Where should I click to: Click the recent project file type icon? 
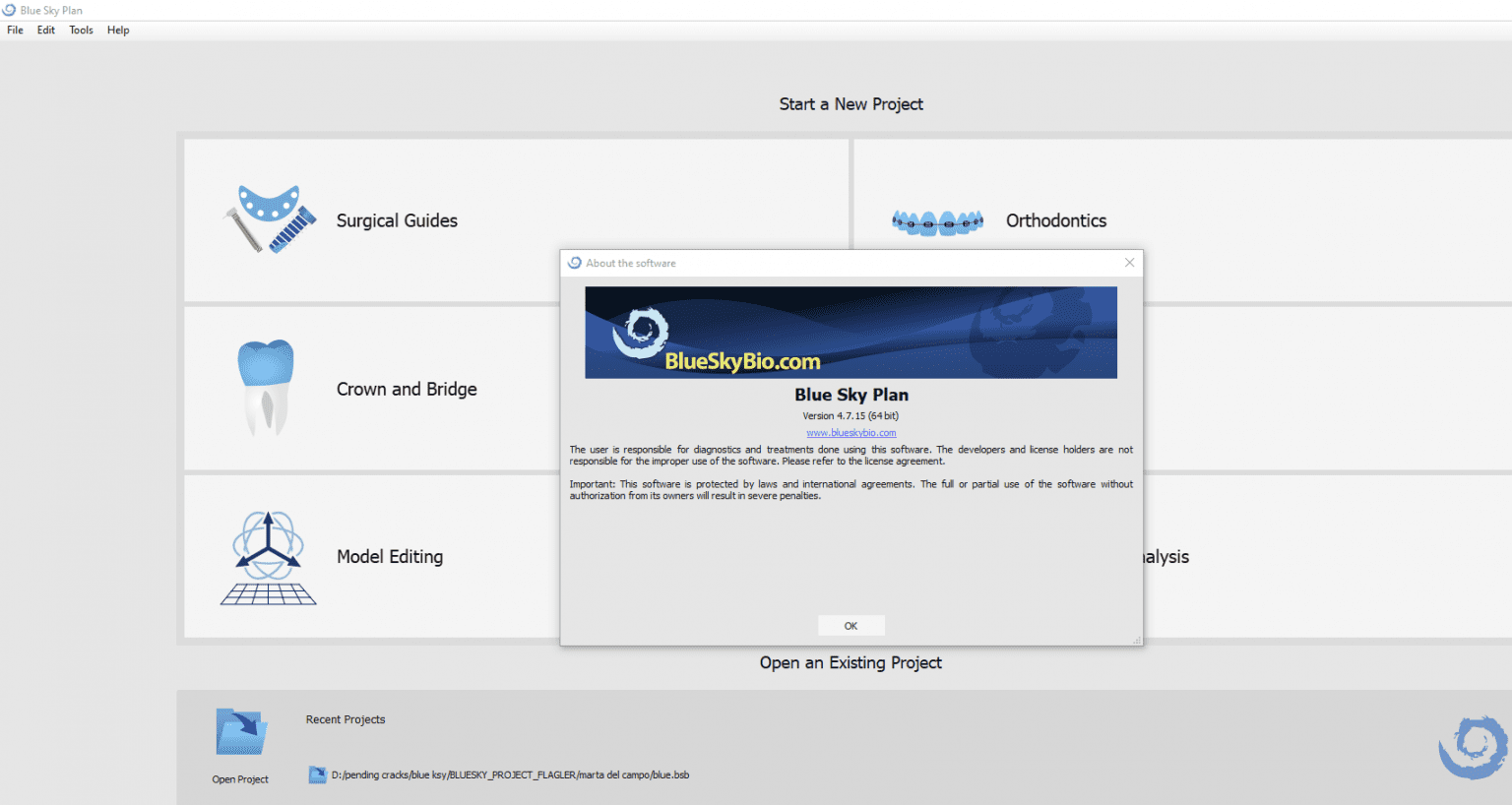click(x=317, y=774)
